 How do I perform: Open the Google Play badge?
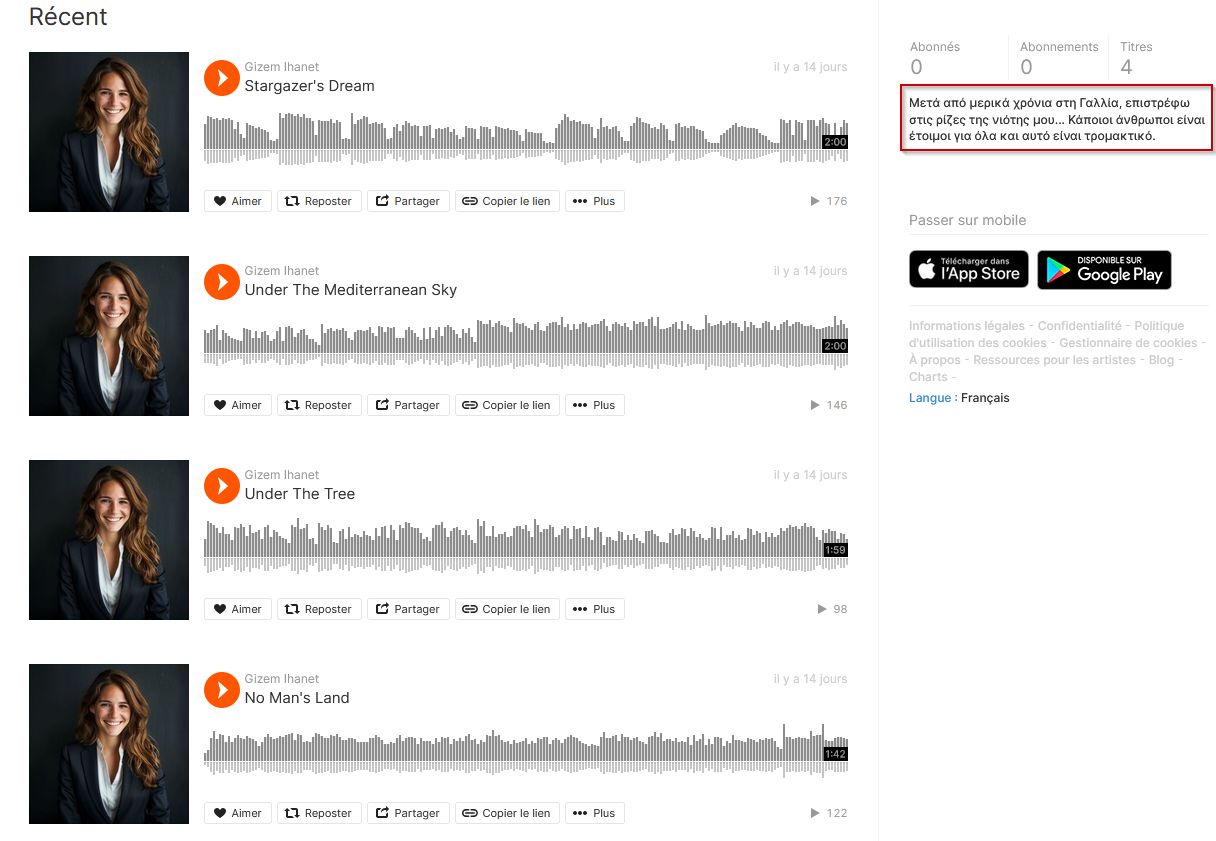(1104, 269)
